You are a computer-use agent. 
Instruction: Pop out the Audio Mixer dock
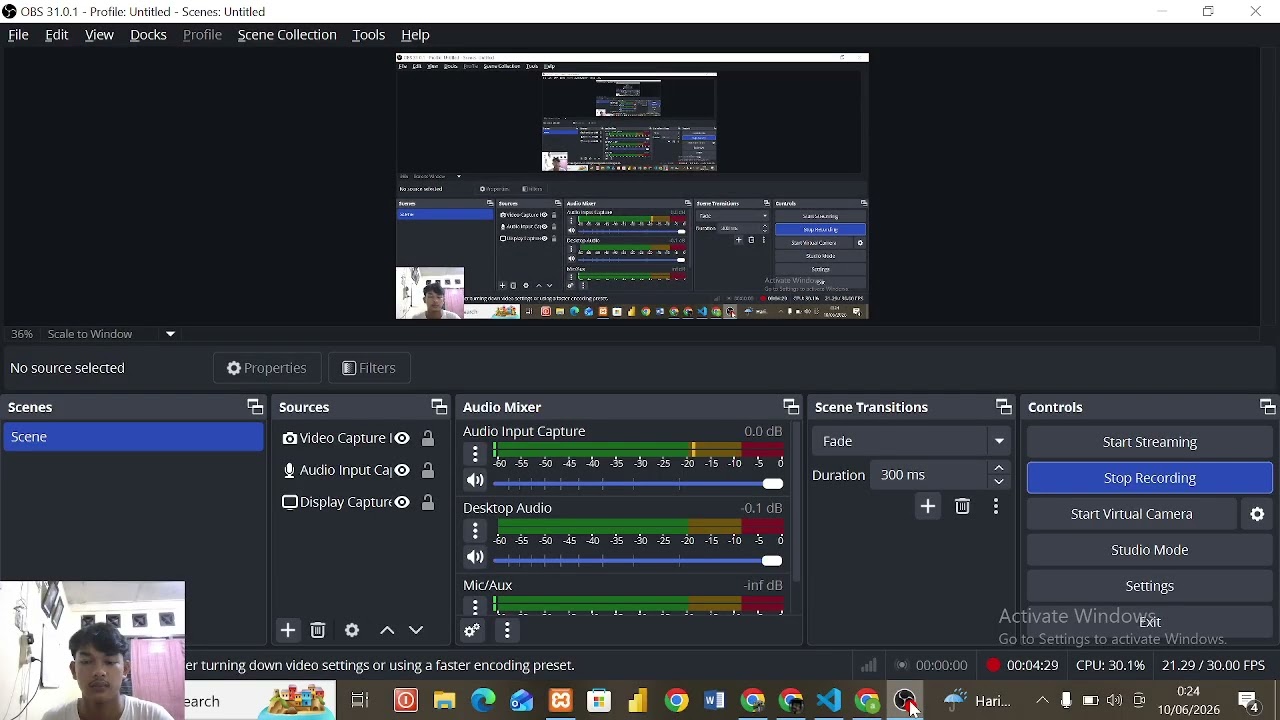coord(791,408)
